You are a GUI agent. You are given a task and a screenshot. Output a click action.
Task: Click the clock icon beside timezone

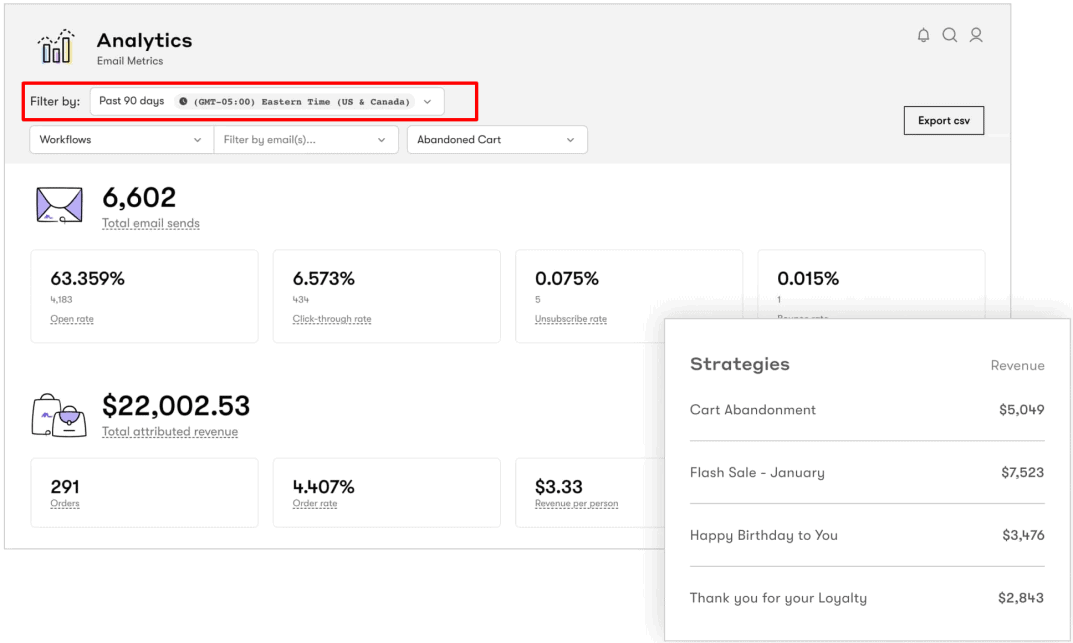183,102
